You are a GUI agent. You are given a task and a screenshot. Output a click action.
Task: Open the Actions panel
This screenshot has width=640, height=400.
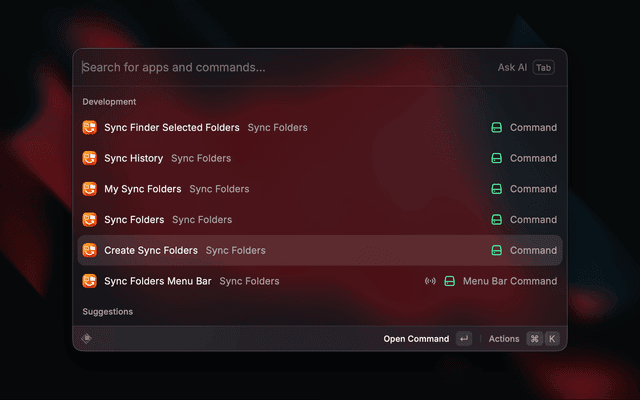[x=504, y=339]
